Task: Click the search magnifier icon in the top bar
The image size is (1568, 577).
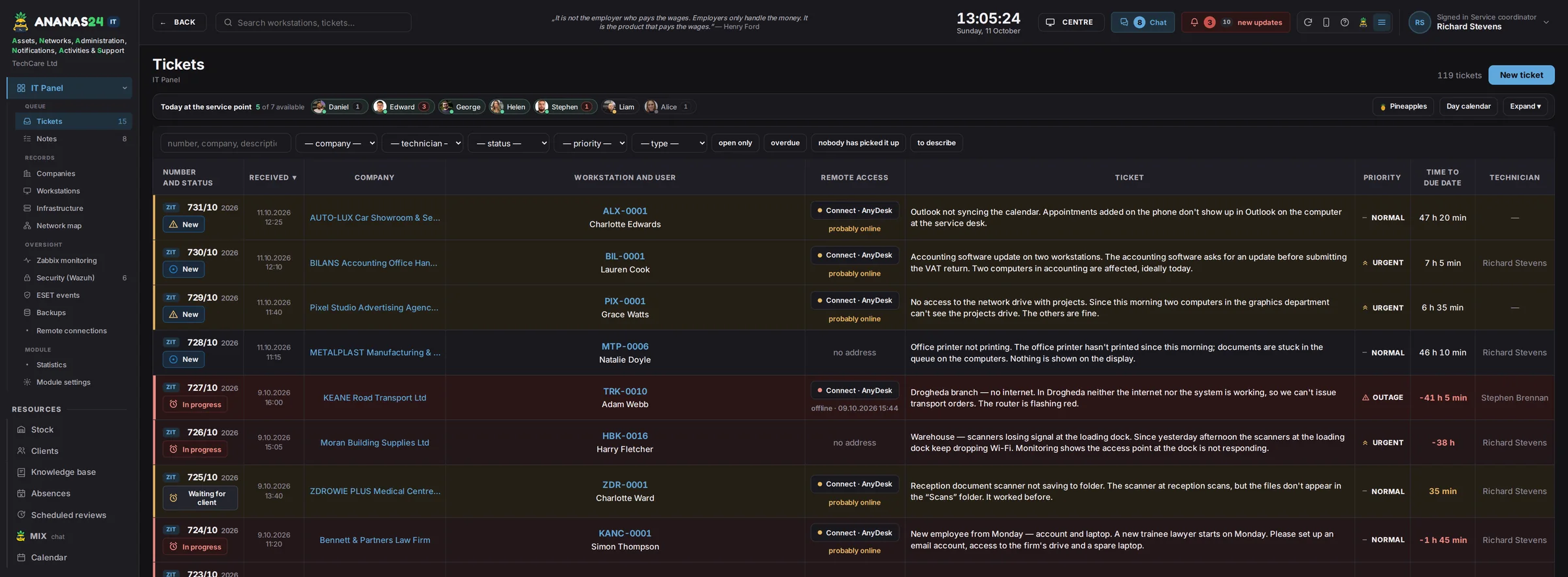Action: click(x=228, y=22)
